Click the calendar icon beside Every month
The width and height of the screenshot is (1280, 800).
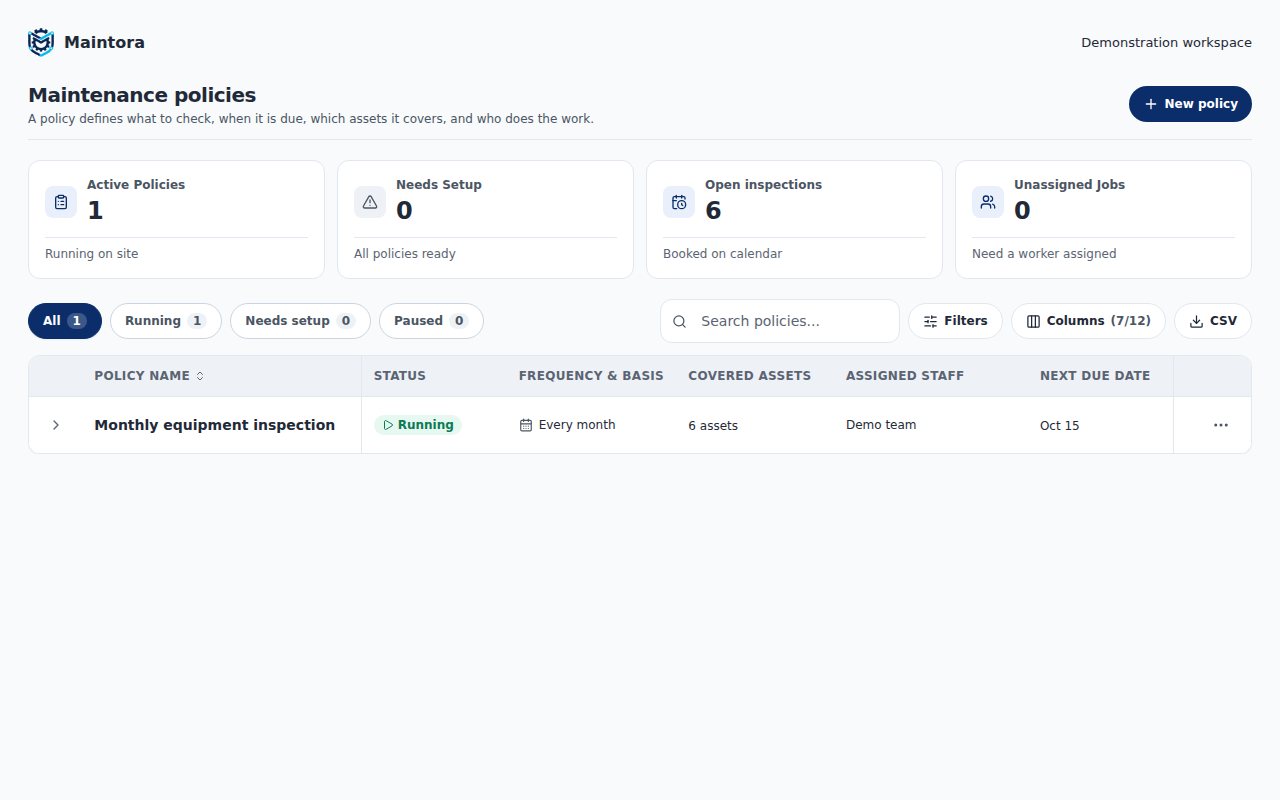pos(526,425)
